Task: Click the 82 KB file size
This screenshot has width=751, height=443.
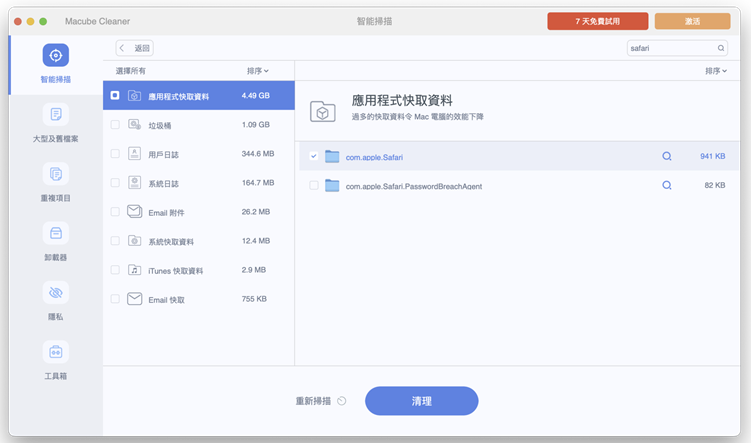Action: coord(715,185)
